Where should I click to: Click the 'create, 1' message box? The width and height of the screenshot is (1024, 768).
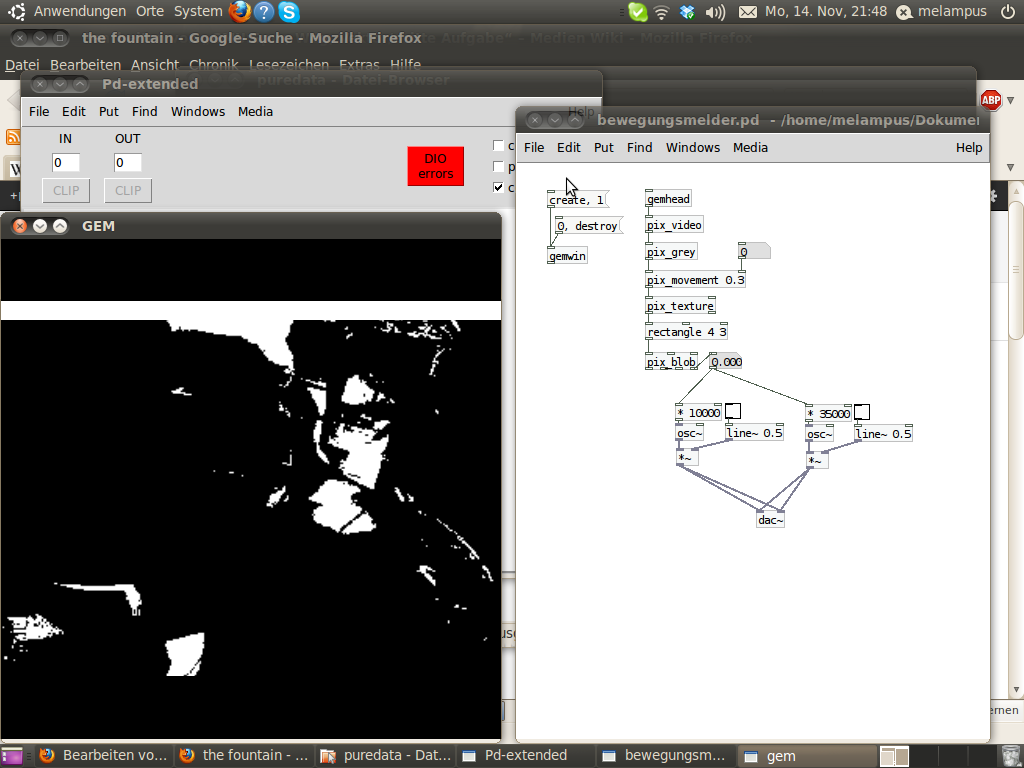(577, 200)
